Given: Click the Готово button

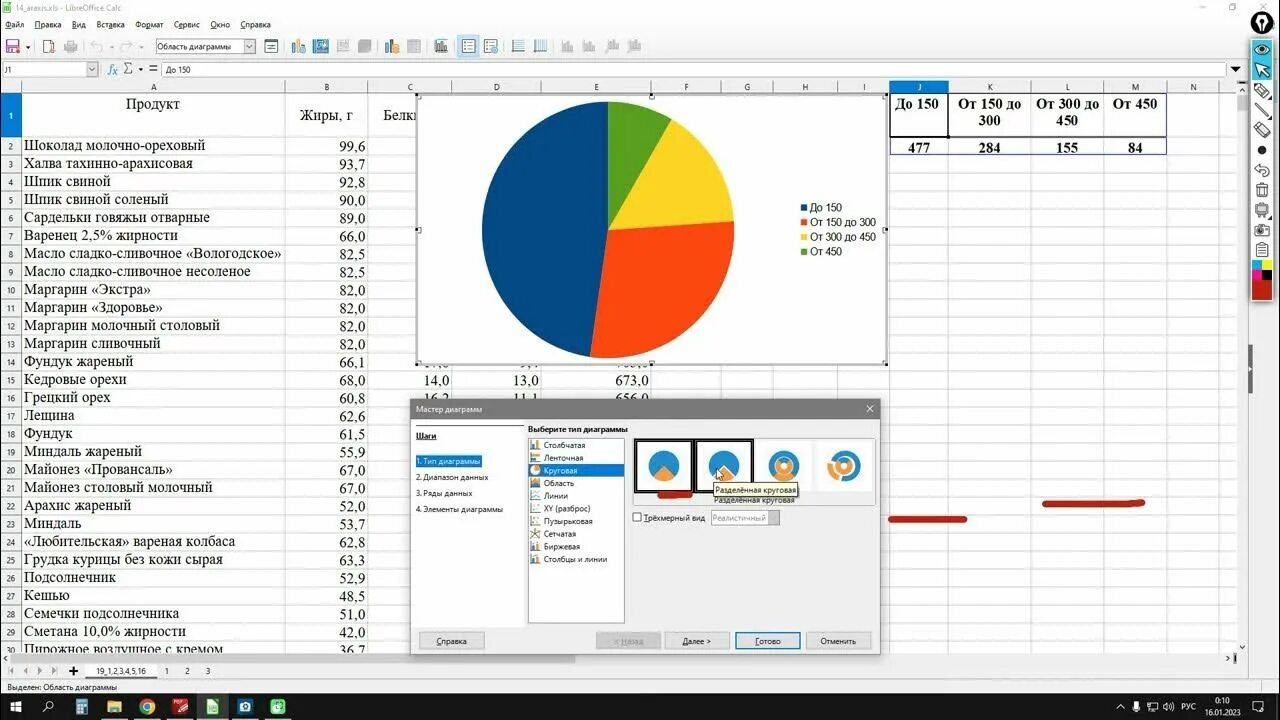Looking at the screenshot, I should 767,641.
